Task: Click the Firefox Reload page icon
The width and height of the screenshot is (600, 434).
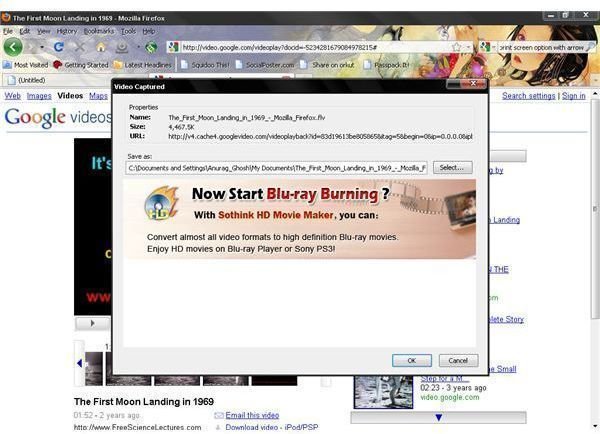Action: [59, 47]
